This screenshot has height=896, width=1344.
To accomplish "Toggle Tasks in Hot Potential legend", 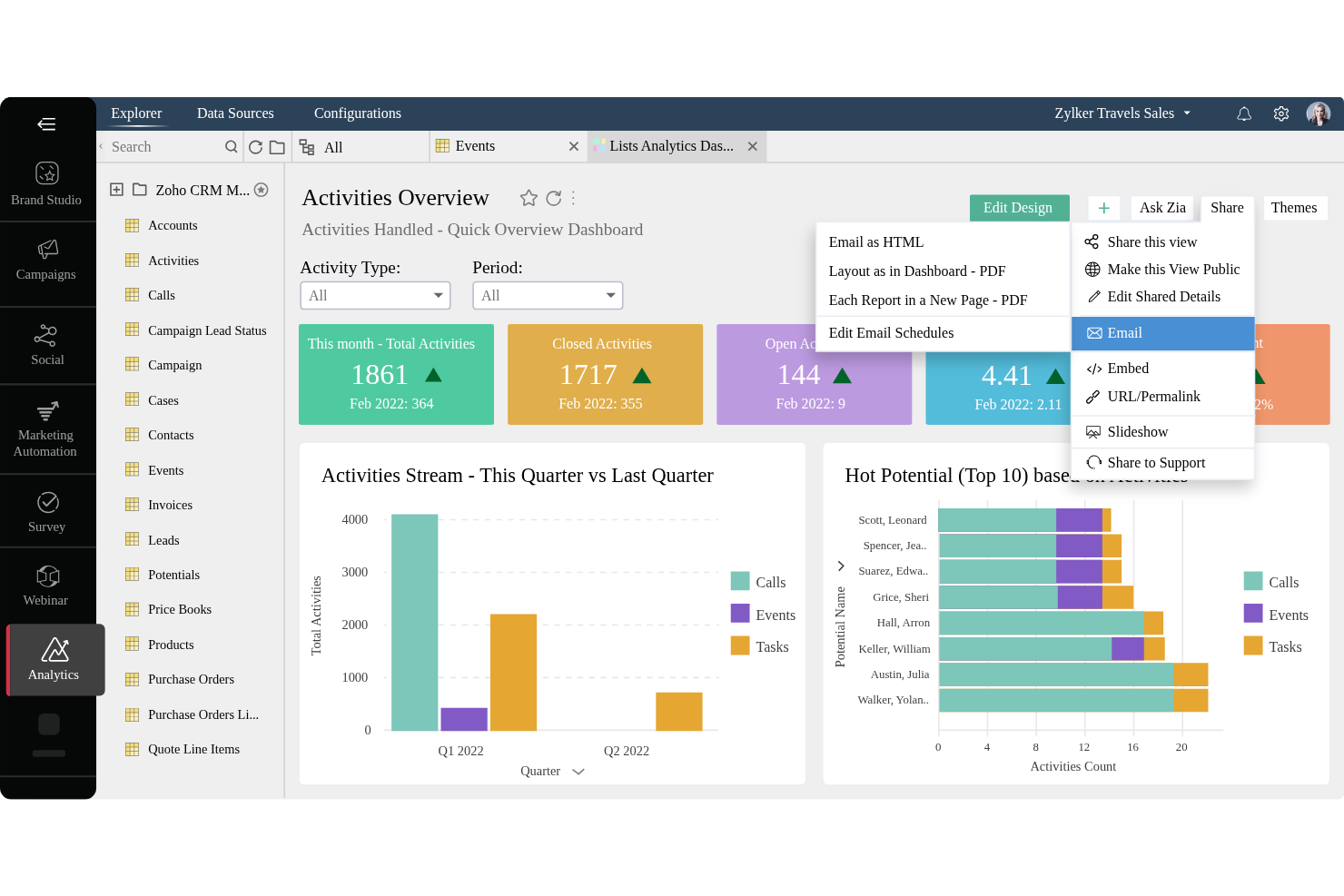I will (1272, 646).
